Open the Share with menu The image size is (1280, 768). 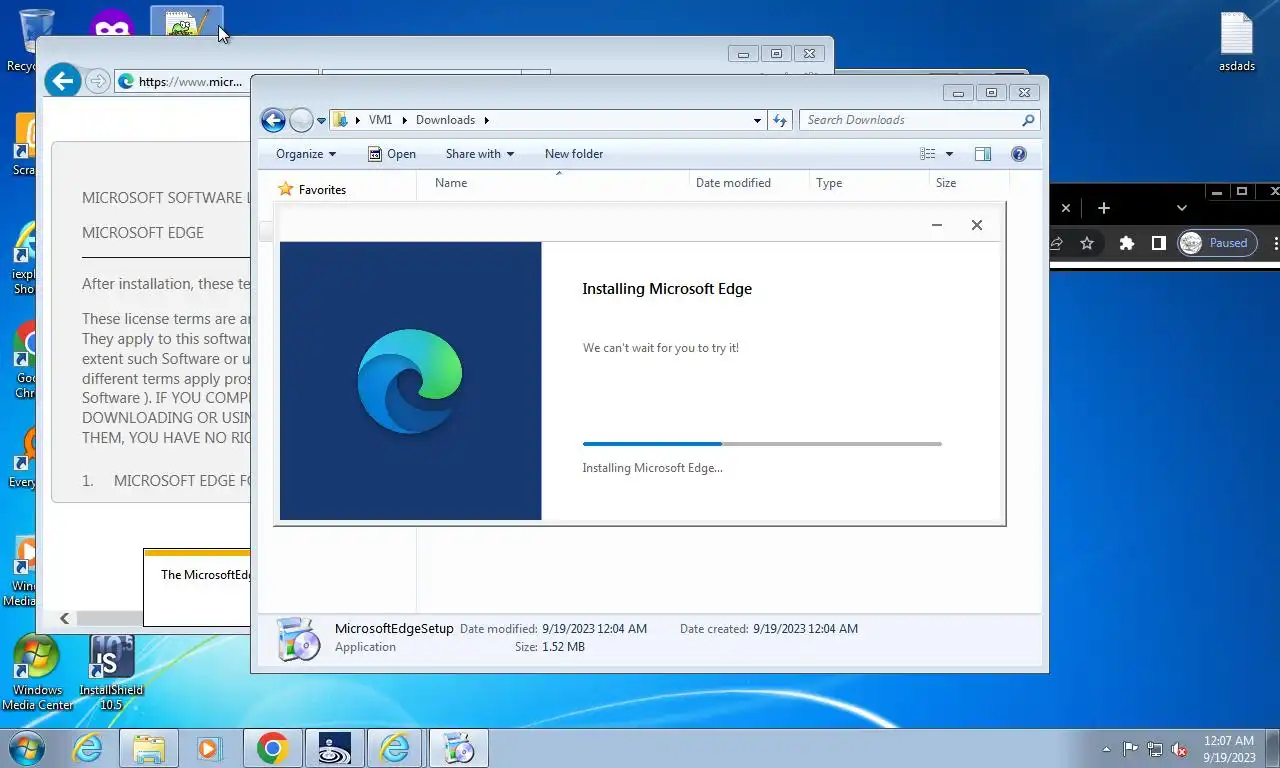[480, 154]
